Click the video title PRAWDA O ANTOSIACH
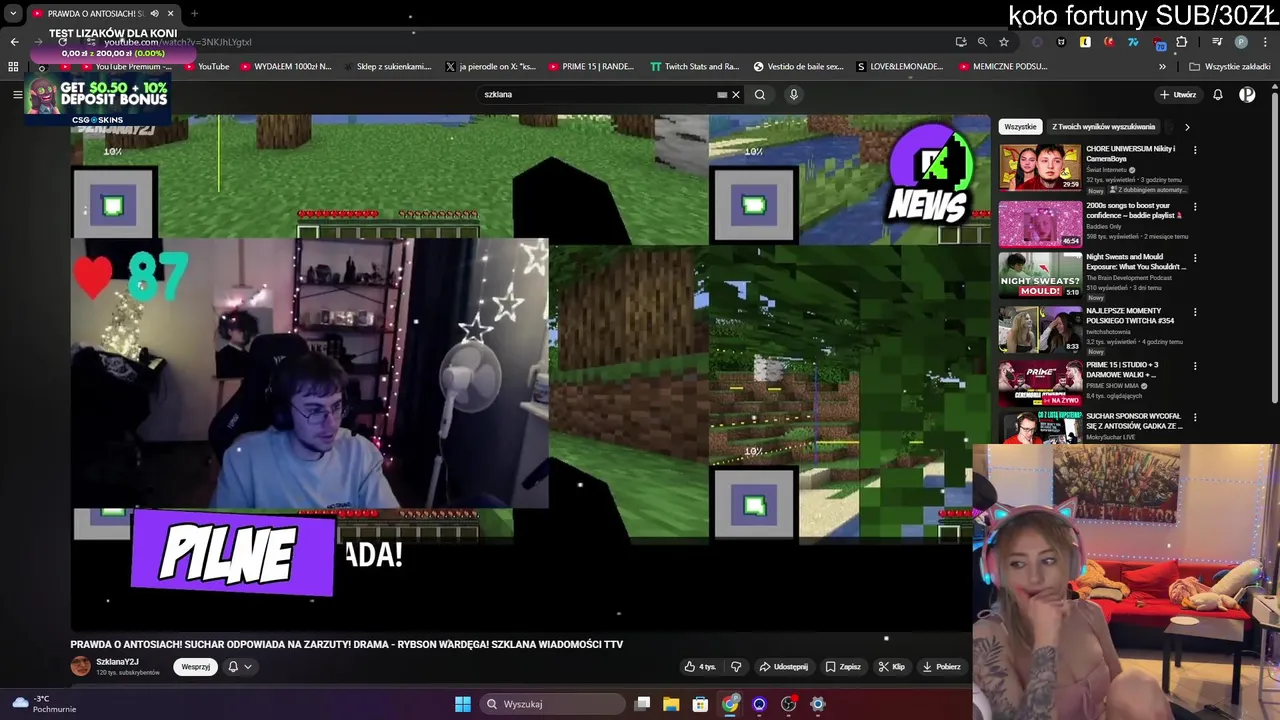This screenshot has width=1280, height=720. [x=346, y=645]
